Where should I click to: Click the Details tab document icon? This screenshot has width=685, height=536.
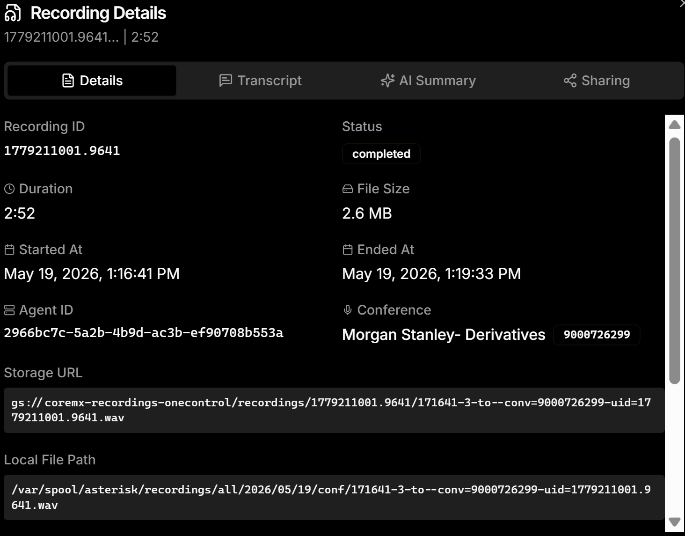click(x=68, y=81)
